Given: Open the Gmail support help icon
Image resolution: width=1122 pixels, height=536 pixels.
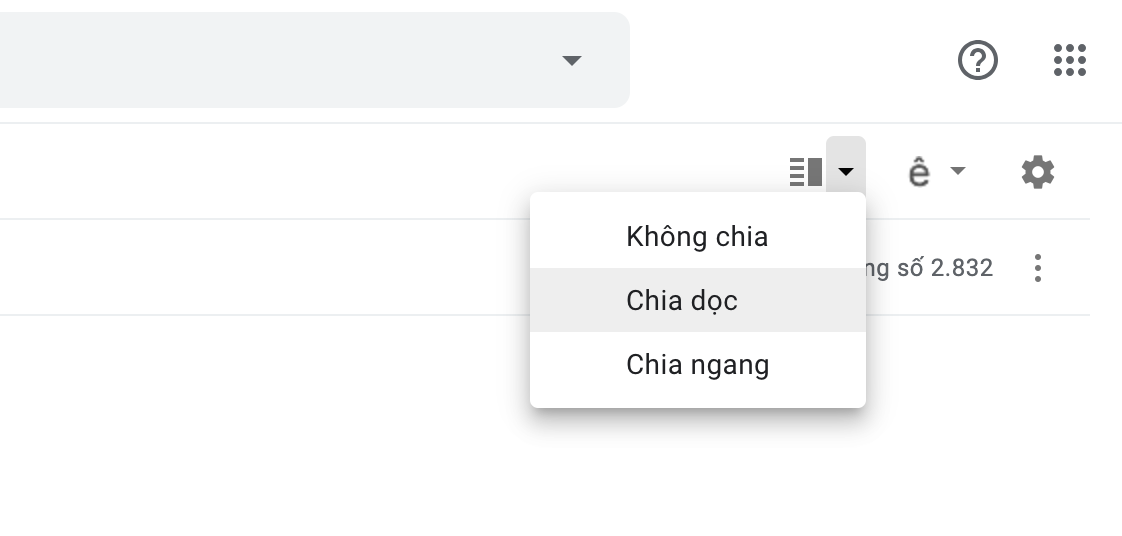Looking at the screenshot, I should point(977,61).
